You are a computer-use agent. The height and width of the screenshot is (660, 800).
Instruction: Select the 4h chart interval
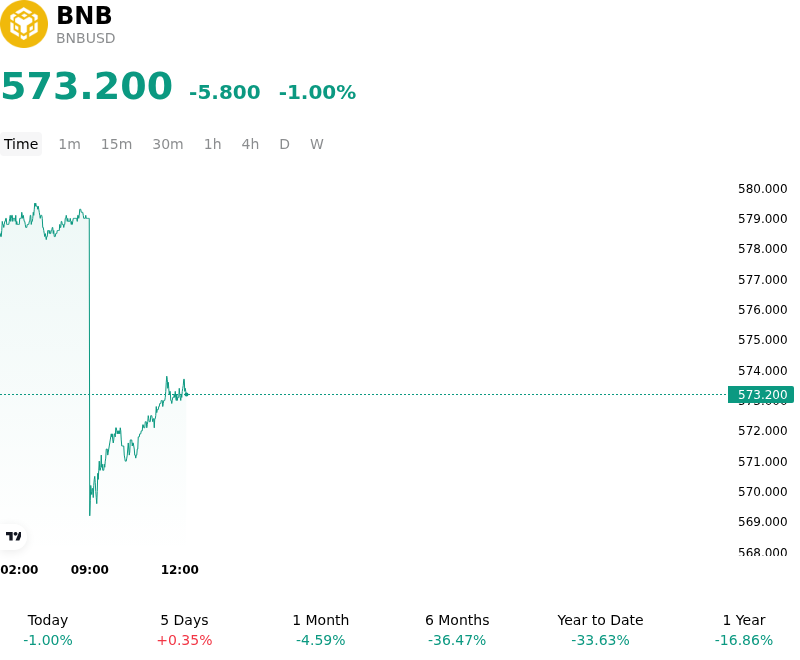coord(250,144)
